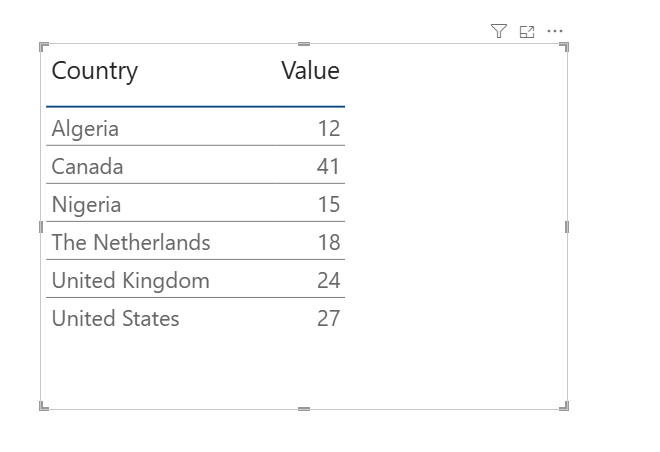This screenshot has width=660, height=452.
Task: Select The Netherlands row
Action: [131, 242]
